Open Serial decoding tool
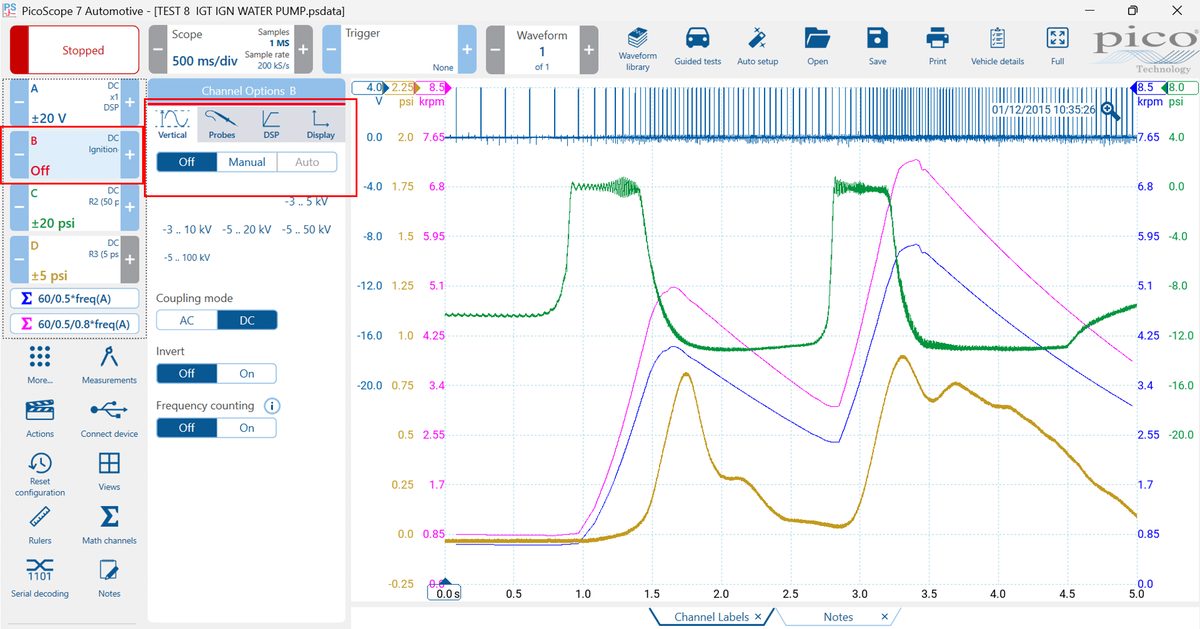 click(x=40, y=578)
